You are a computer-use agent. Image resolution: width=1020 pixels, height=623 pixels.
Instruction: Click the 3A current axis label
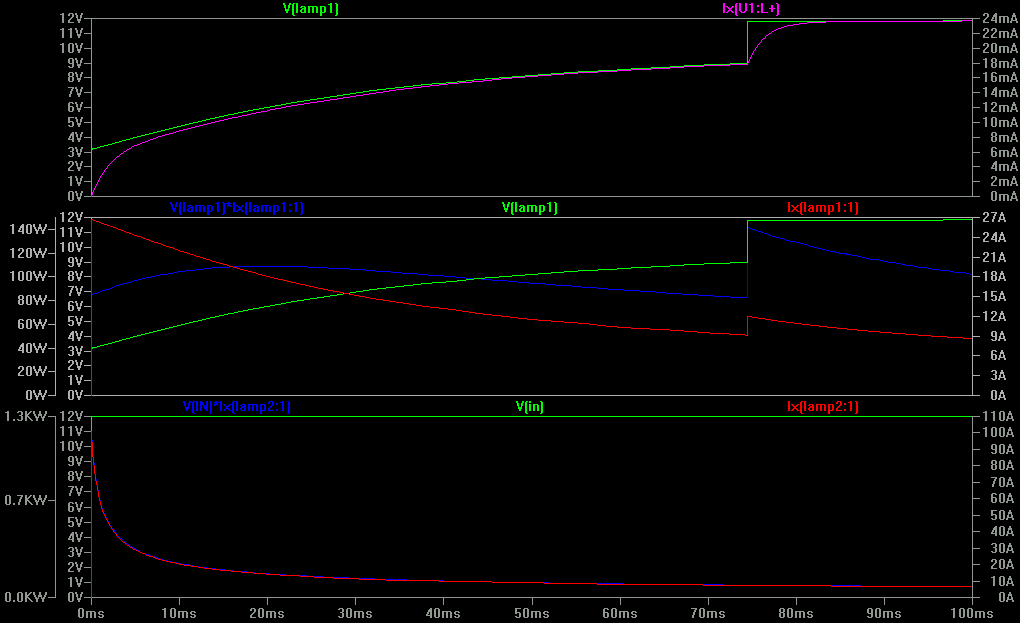[998, 375]
